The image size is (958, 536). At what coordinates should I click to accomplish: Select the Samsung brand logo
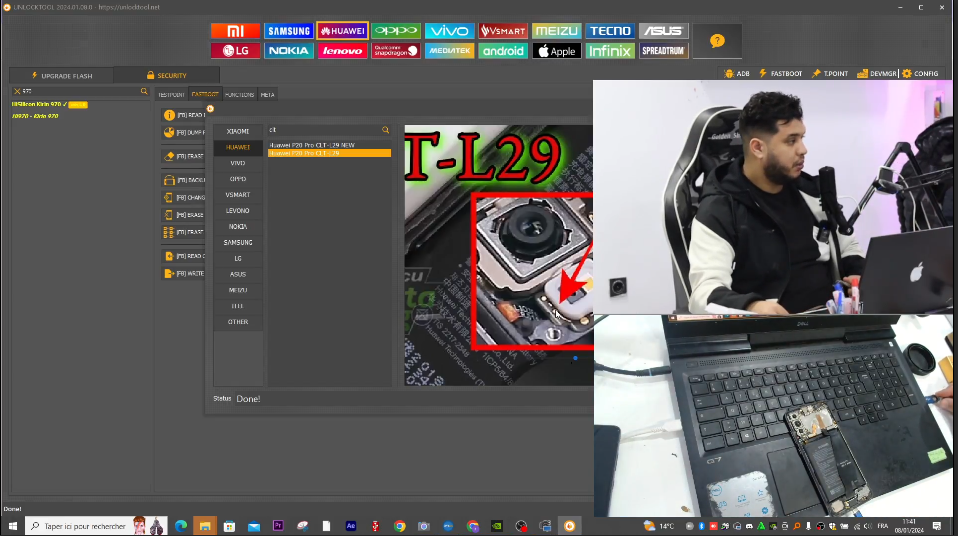(x=288, y=31)
